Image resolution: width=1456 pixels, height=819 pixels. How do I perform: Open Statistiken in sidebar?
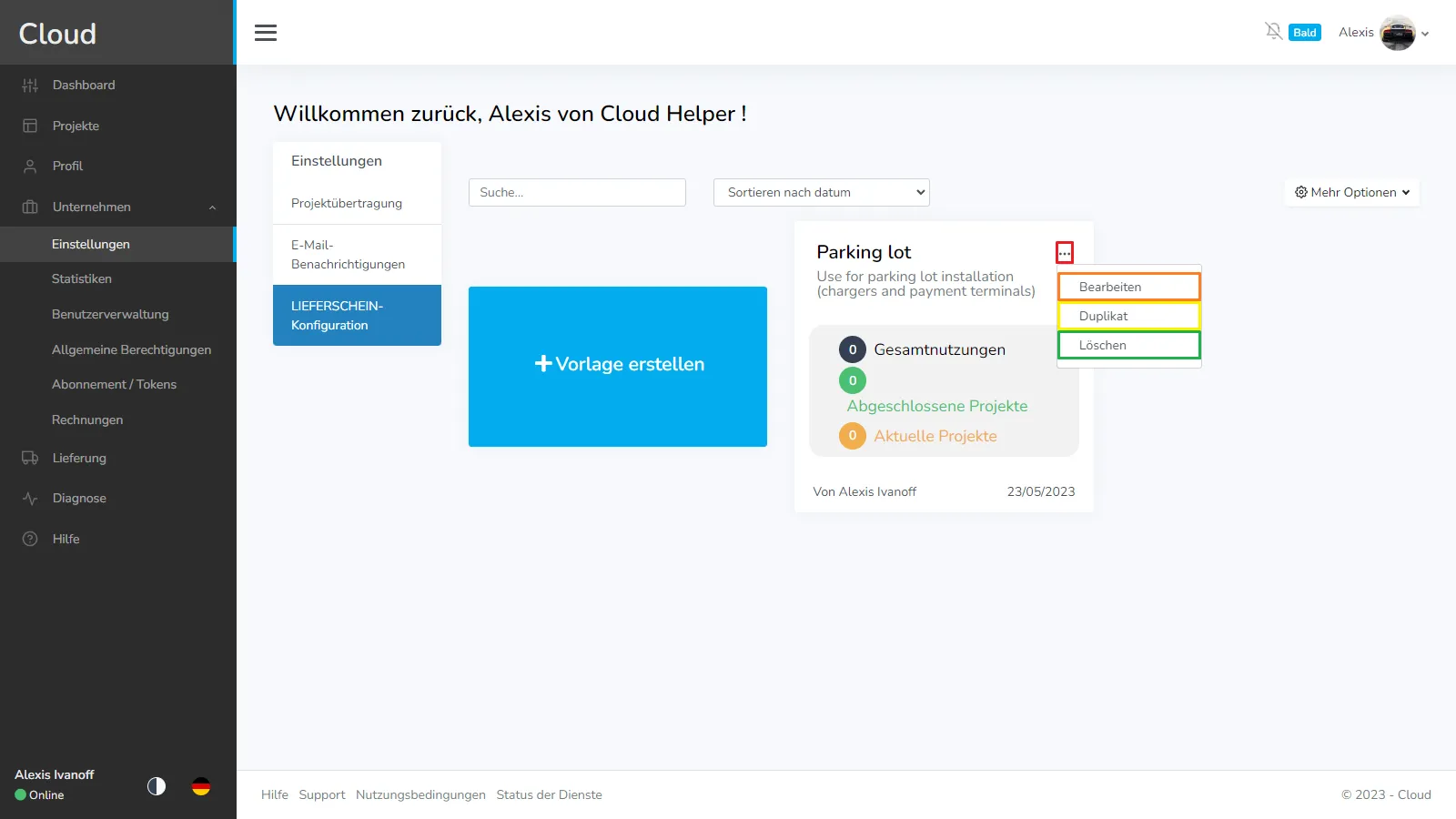[118, 278]
